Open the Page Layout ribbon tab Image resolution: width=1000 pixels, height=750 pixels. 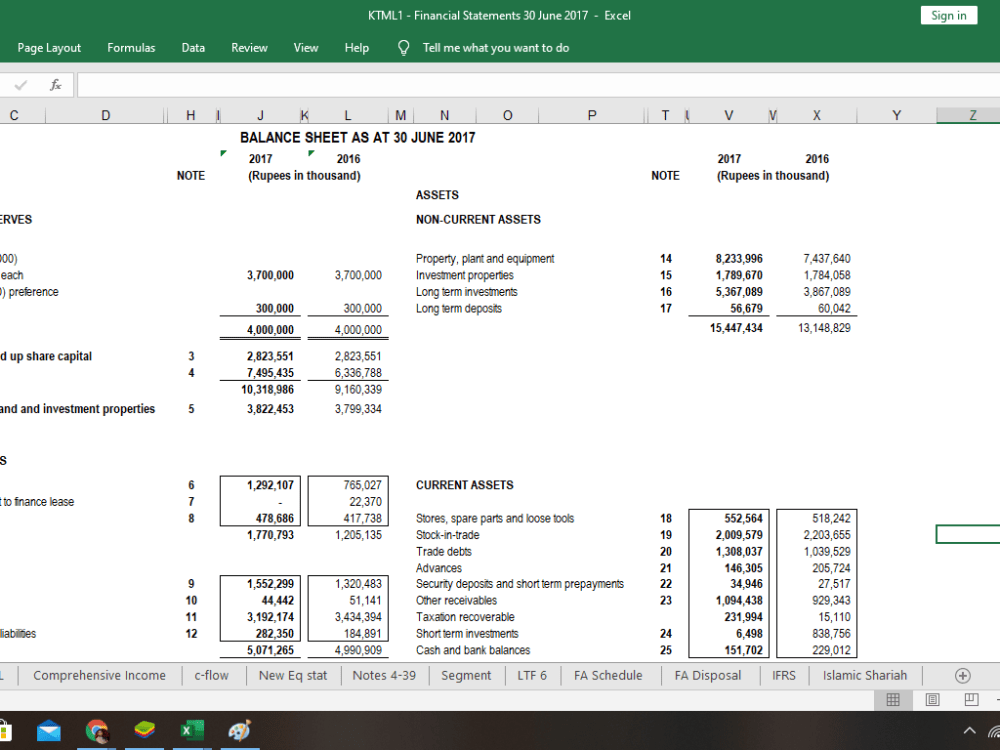(49, 48)
